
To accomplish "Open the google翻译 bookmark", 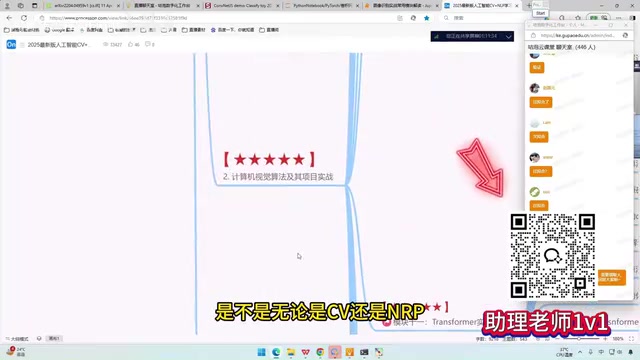I will click(60, 30).
